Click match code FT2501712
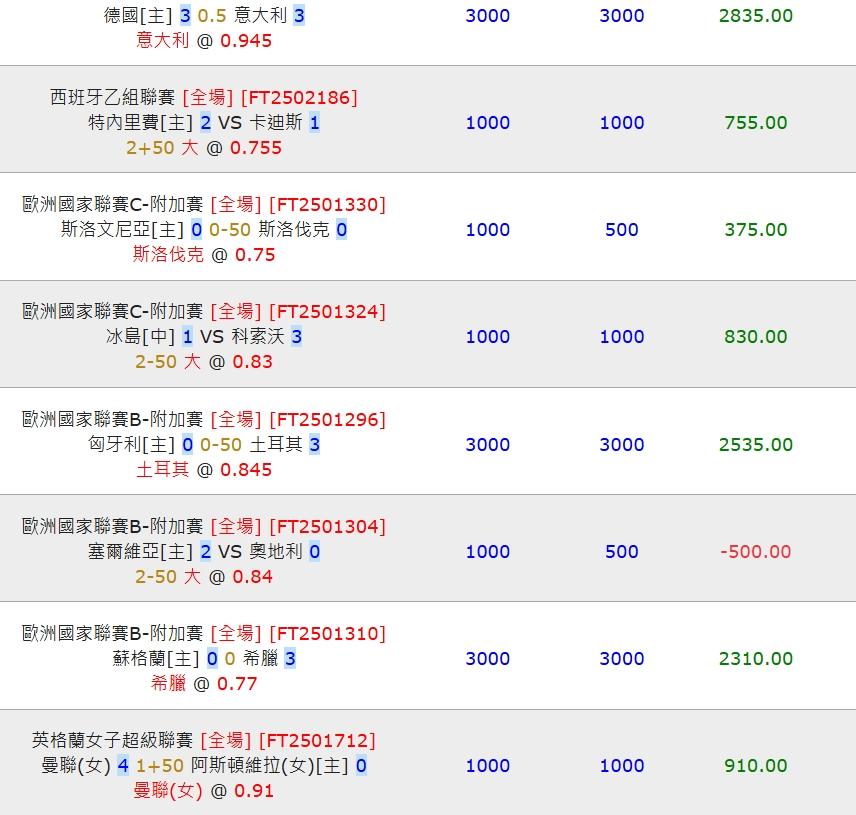The image size is (856, 815). 317,740
